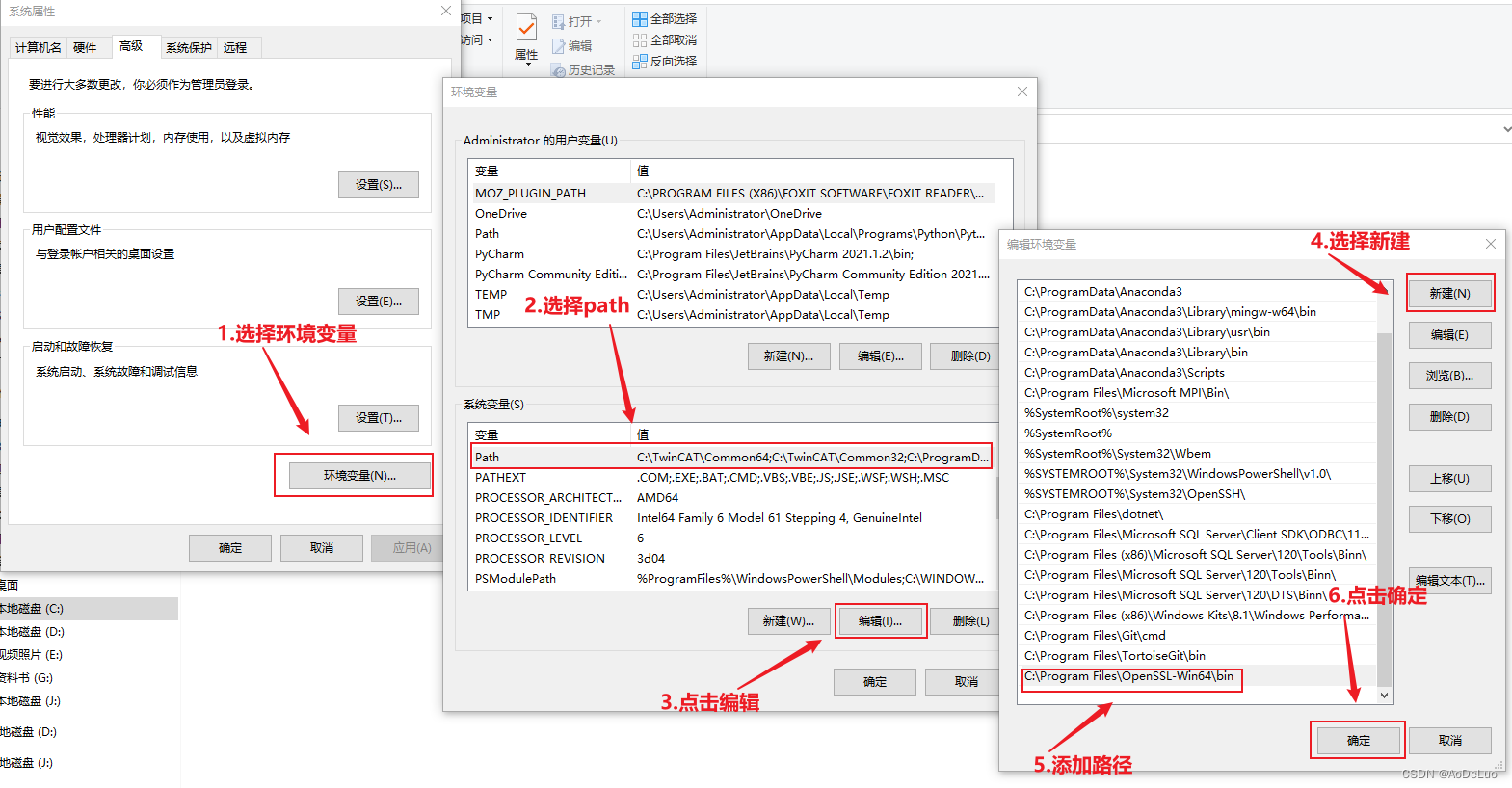Click the Variable column header in user variables
The height and width of the screenshot is (788, 1512).
point(549,171)
